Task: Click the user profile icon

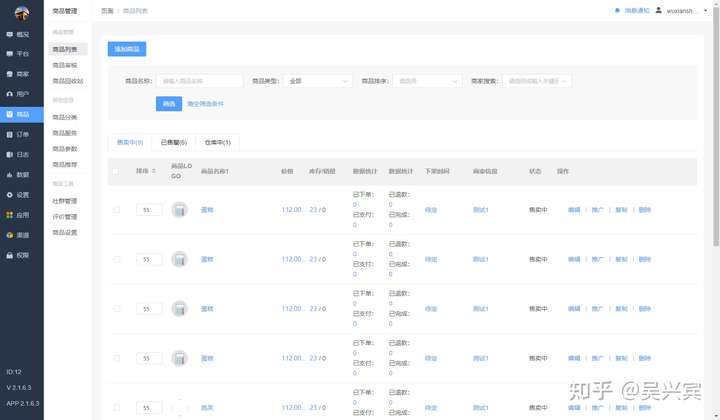Action: [658, 11]
